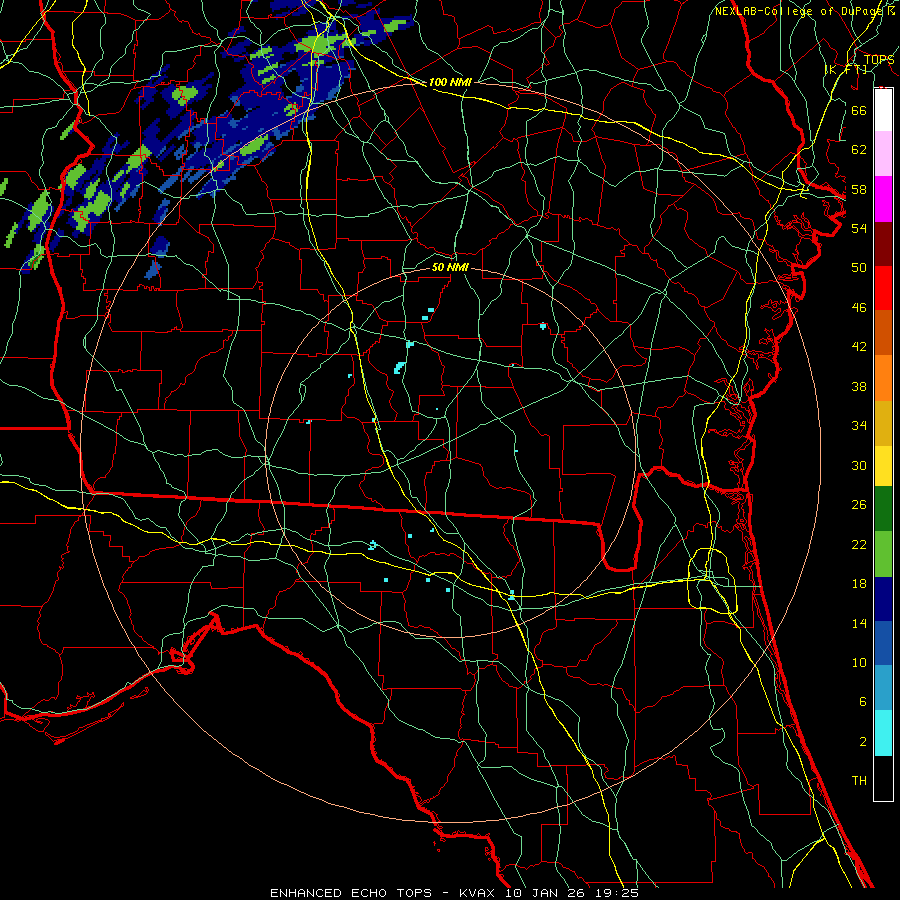Click the 100 NMI range ring label
Screen dimensions: 900x900
click(450, 82)
